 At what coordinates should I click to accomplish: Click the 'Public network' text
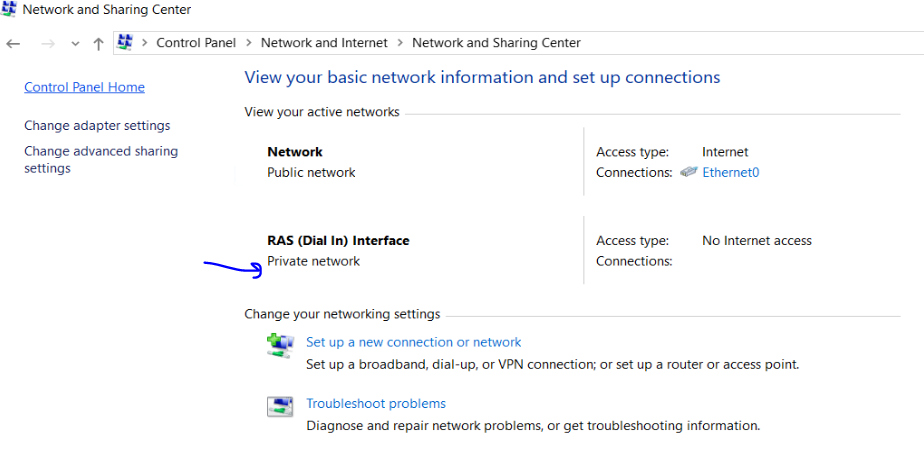[311, 173]
